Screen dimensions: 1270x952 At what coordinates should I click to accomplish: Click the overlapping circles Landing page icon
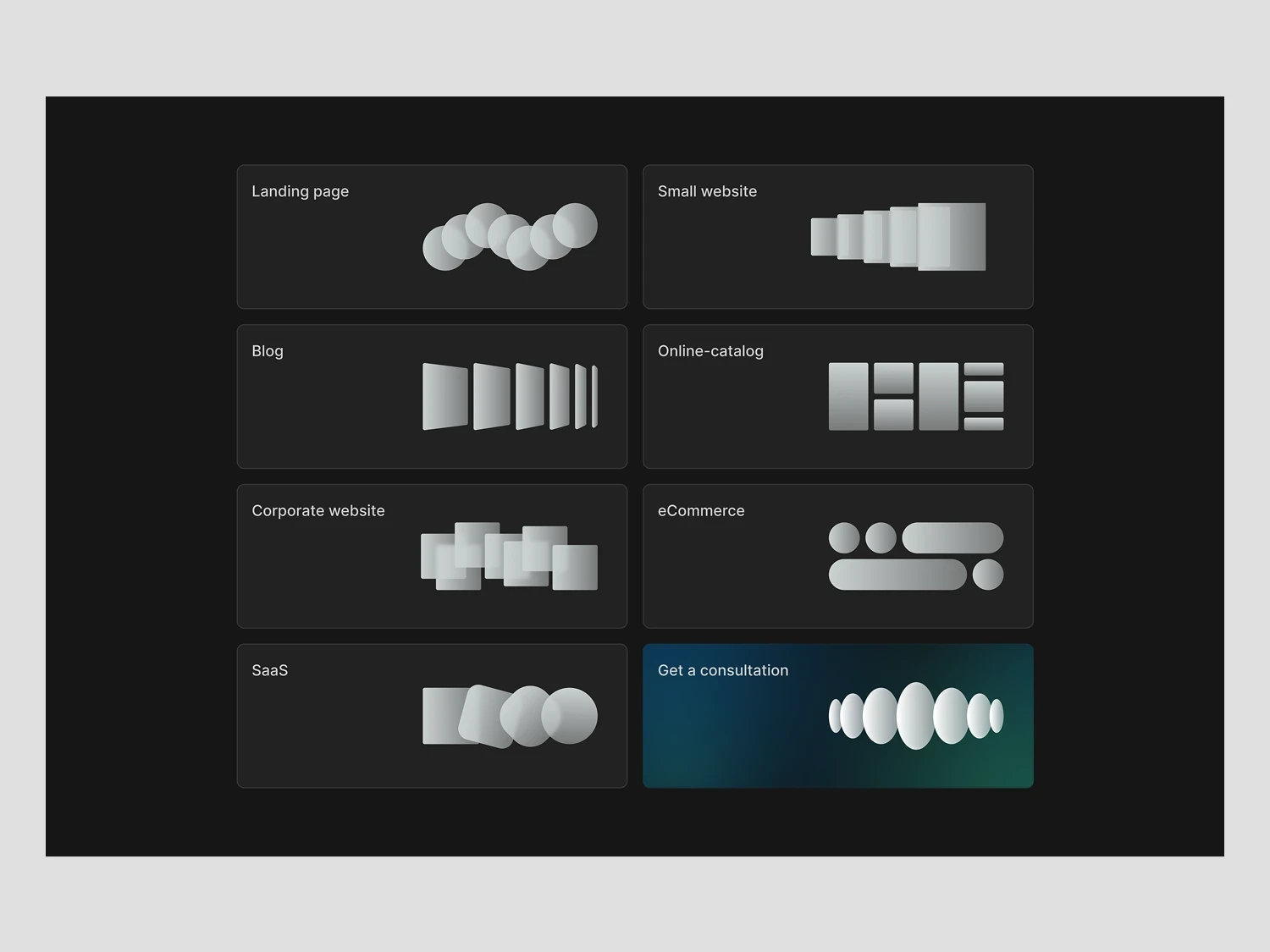(510, 237)
